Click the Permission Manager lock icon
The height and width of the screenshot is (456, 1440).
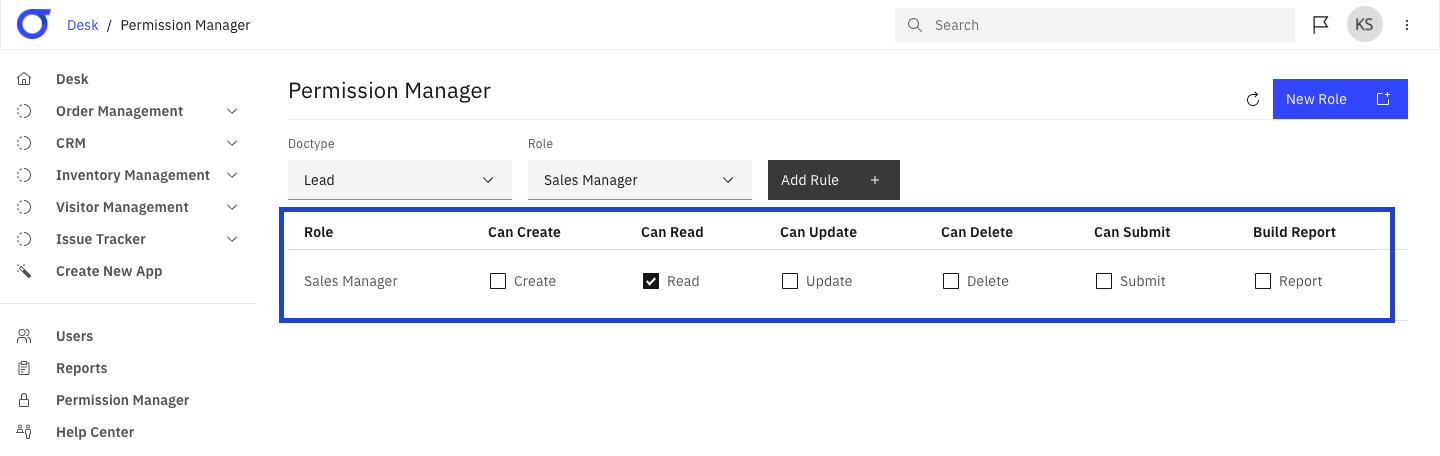[25, 400]
